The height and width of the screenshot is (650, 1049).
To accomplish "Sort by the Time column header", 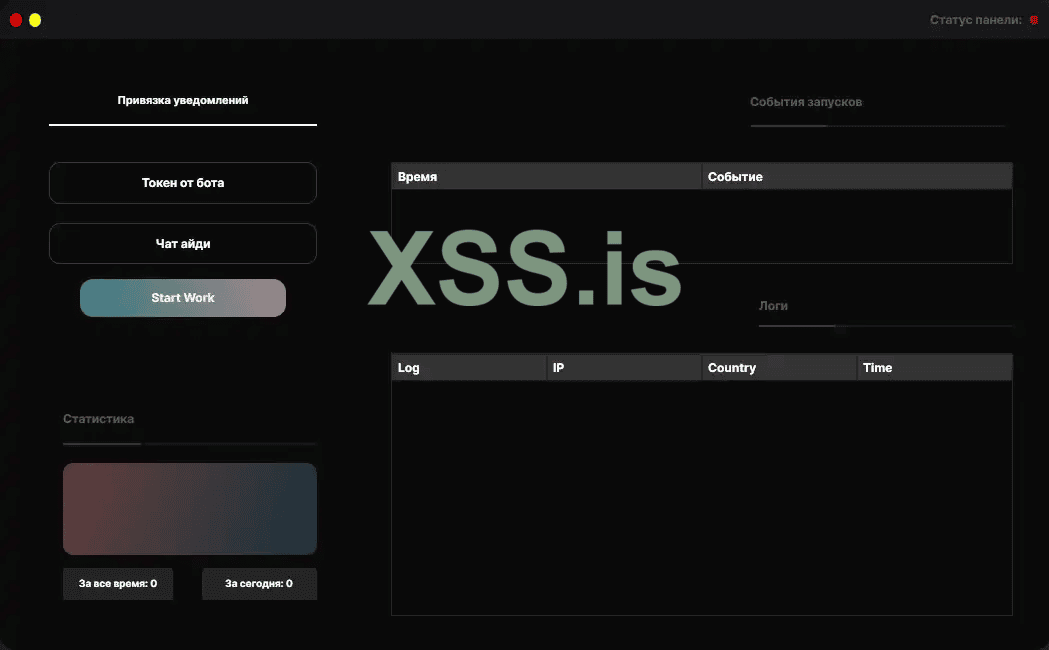I will click(x=935, y=368).
